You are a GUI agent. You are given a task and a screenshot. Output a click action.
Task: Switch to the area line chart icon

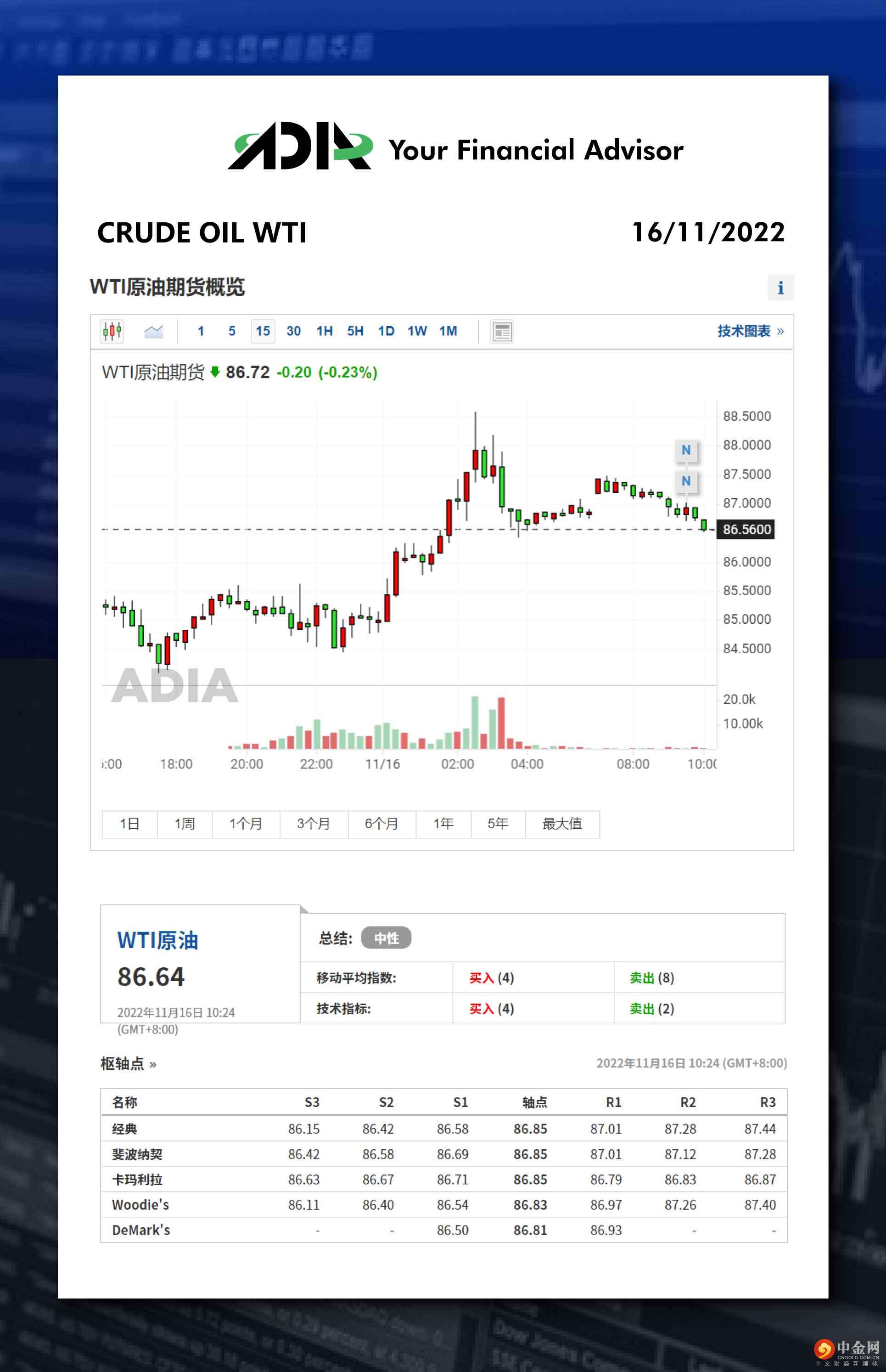pyautogui.click(x=153, y=331)
